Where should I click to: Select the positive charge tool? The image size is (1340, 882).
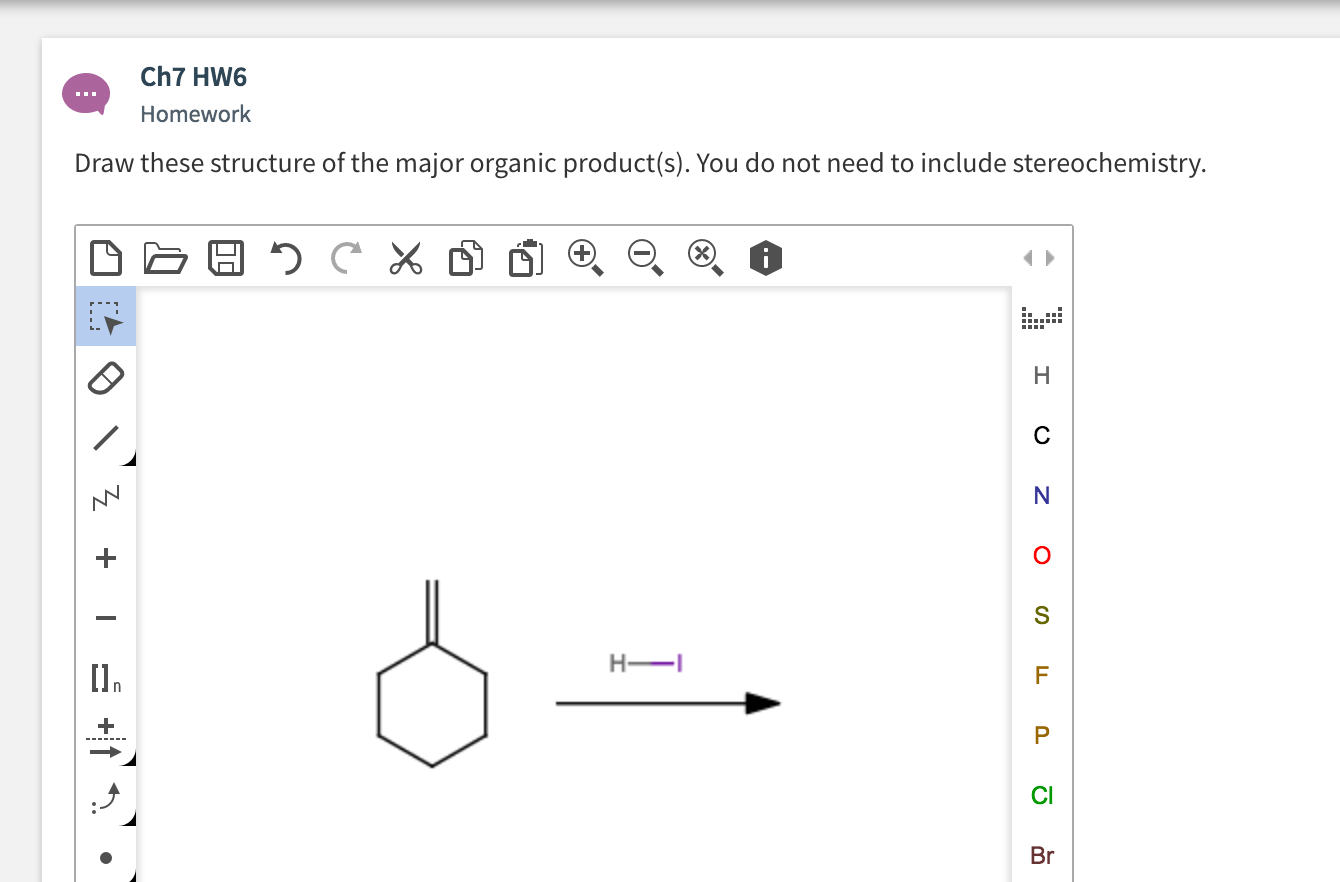[x=105, y=558]
